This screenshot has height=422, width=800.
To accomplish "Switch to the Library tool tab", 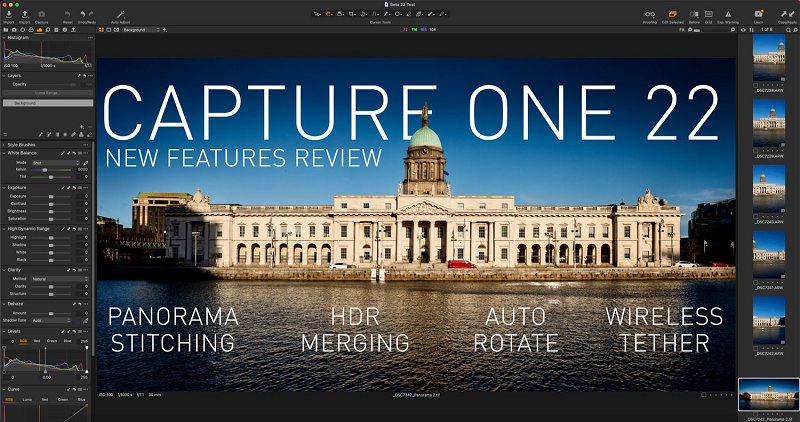I will (6, 30).
